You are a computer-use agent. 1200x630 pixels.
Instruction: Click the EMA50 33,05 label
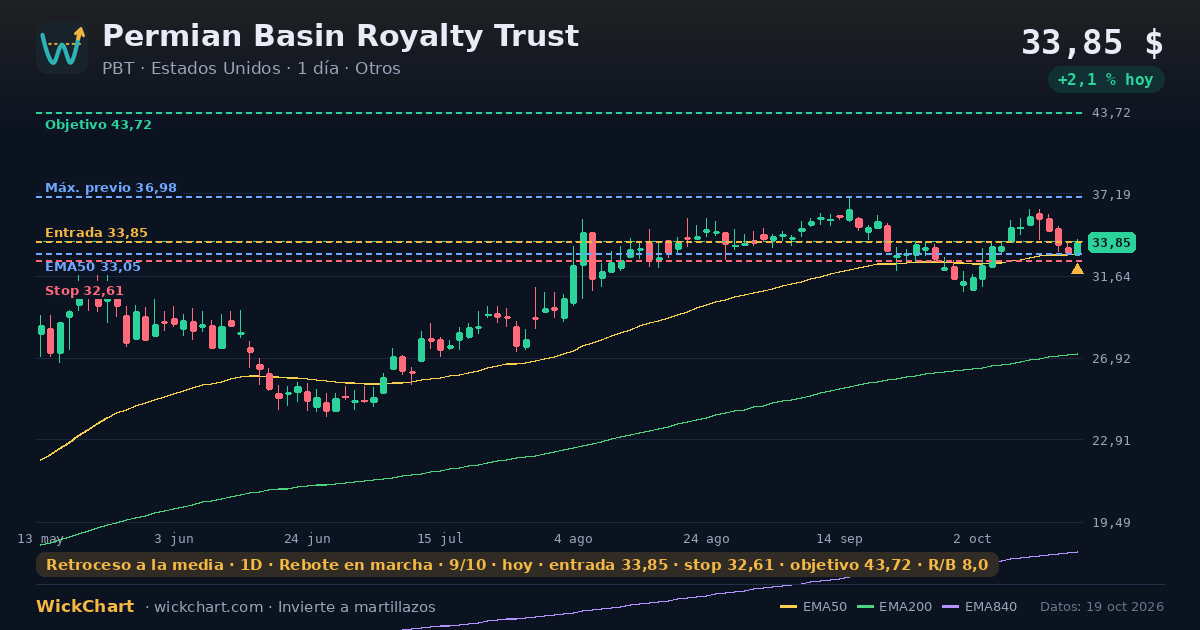93,267
